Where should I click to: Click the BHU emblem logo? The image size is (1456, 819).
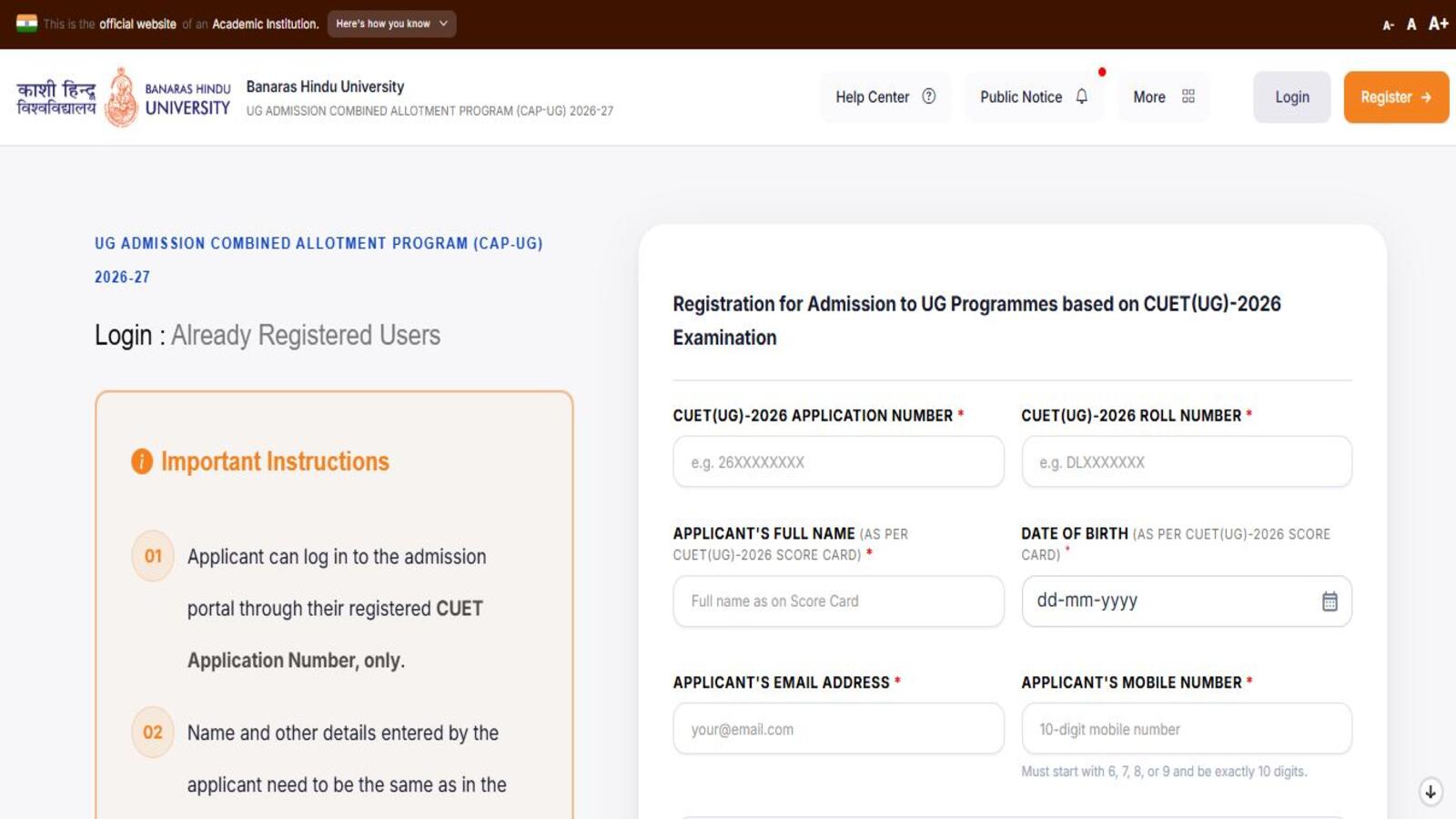[x=121, y=97]
